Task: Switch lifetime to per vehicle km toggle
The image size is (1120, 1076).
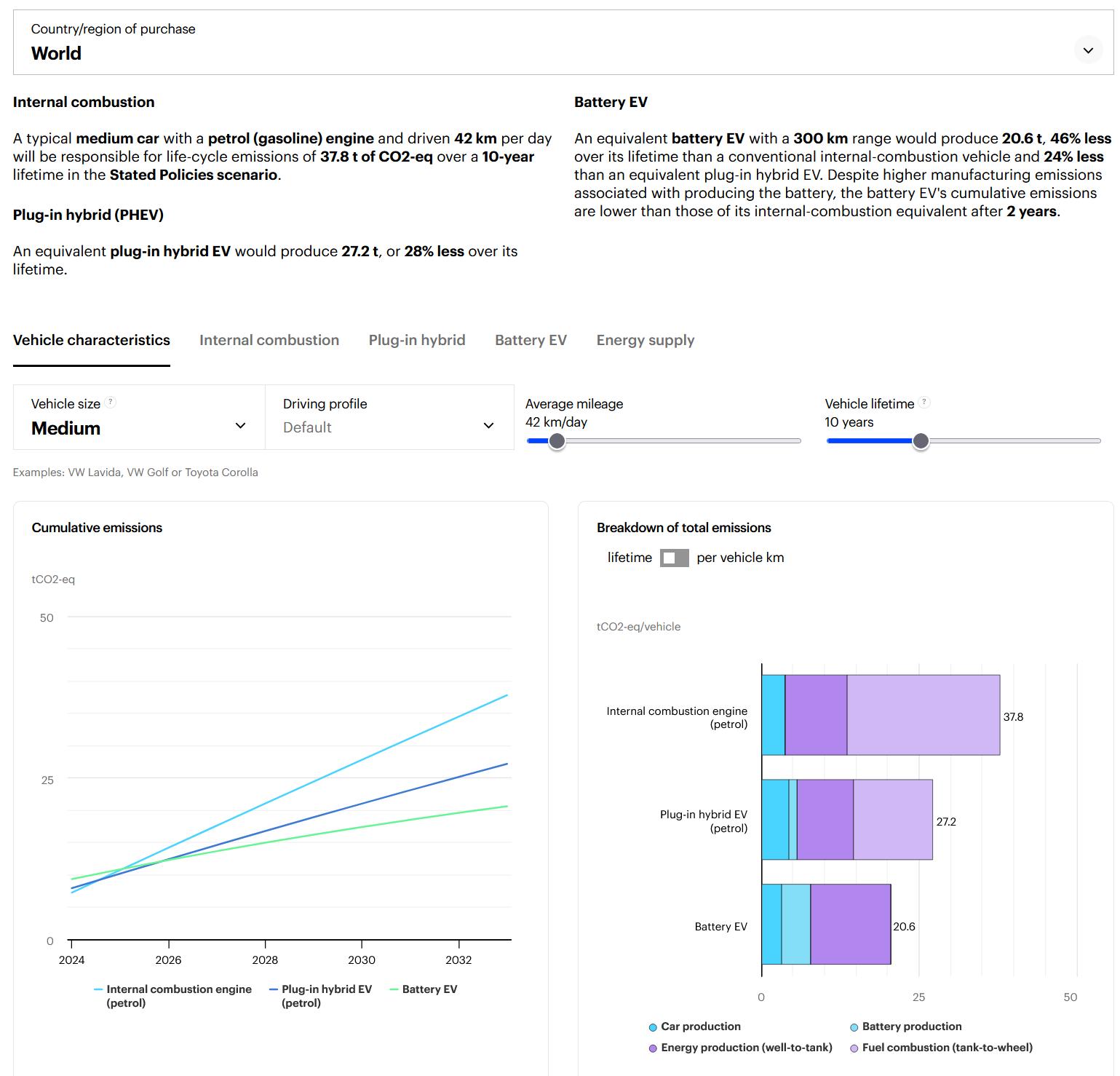Action: 674,558
